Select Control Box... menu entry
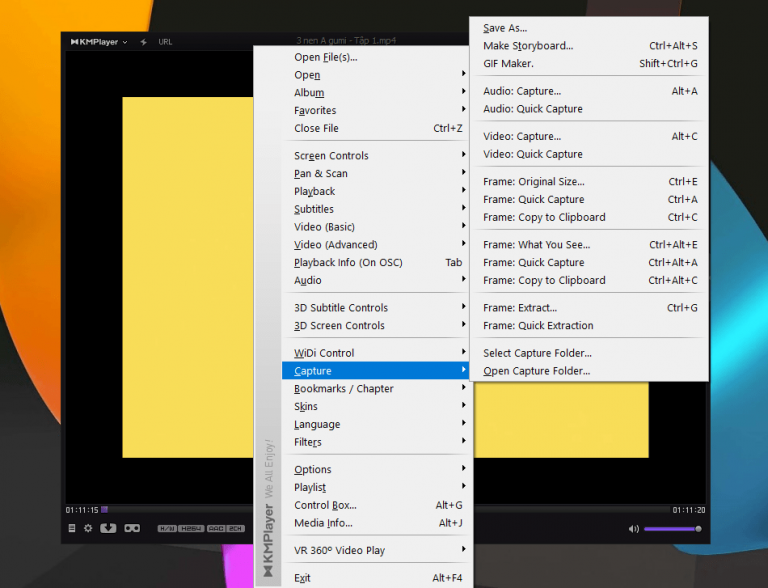The height and width of the screenshot is (588, 768). 377,505
